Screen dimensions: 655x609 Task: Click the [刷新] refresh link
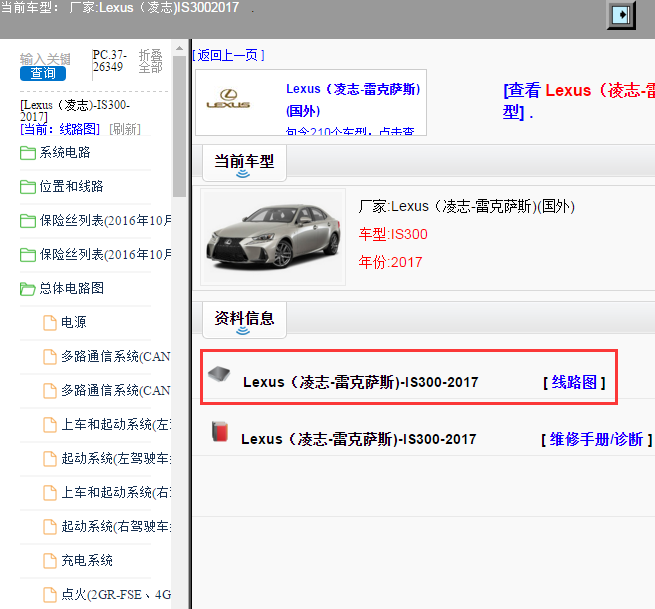point(125,129)
